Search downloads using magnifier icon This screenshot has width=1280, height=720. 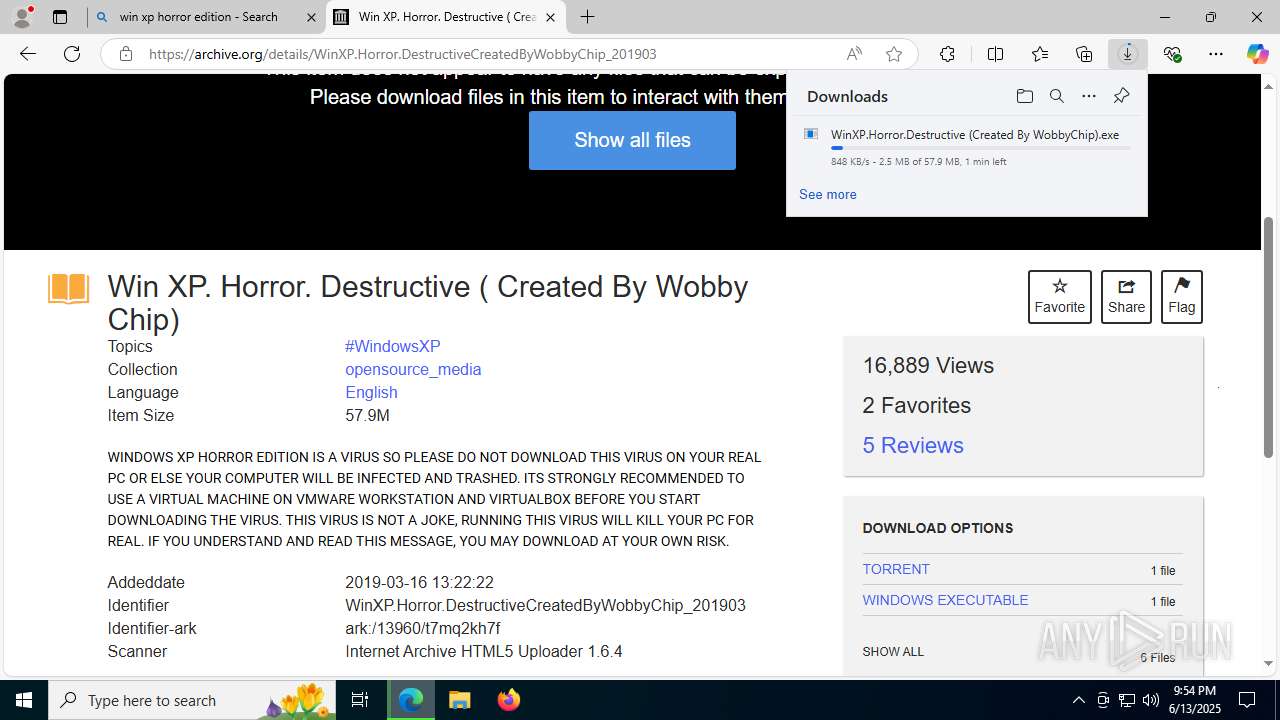click(1056, 96)
